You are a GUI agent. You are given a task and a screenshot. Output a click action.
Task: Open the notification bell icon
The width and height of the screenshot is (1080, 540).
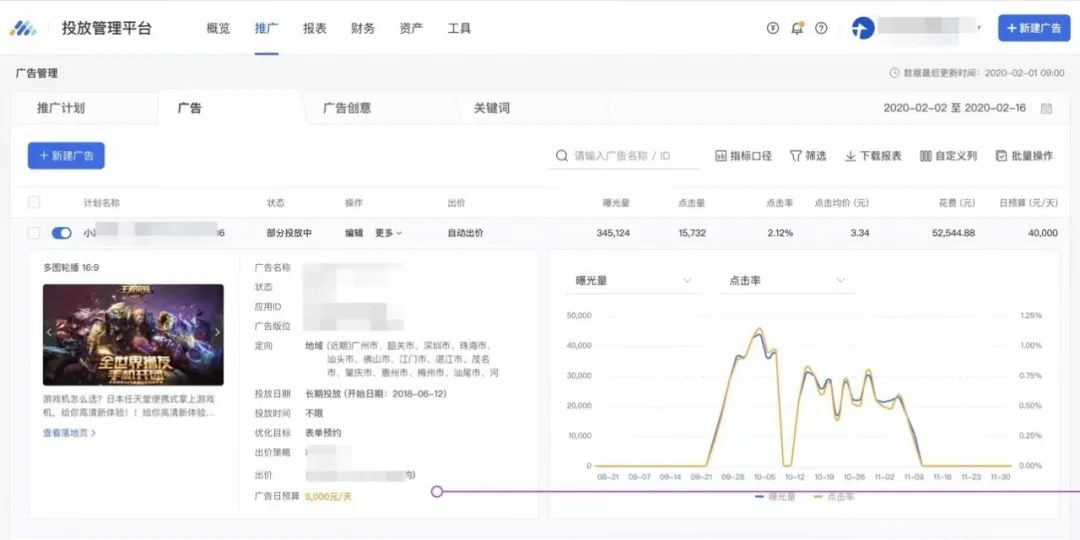pos(797,28)
